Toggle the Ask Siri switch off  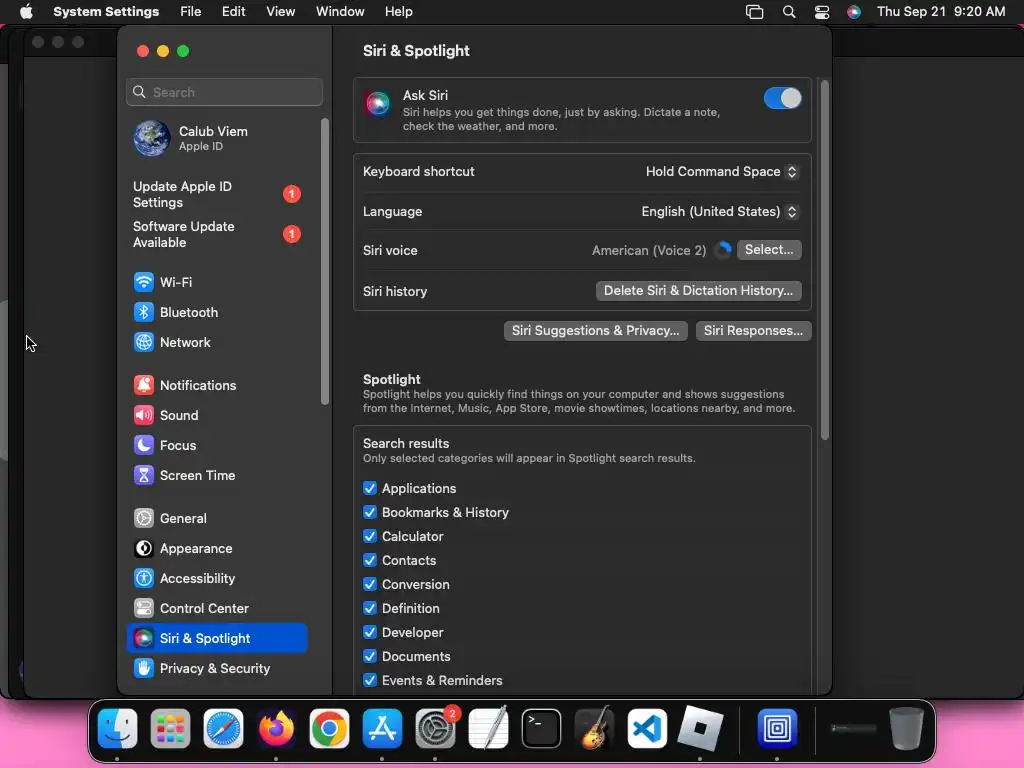click(782, 99)
